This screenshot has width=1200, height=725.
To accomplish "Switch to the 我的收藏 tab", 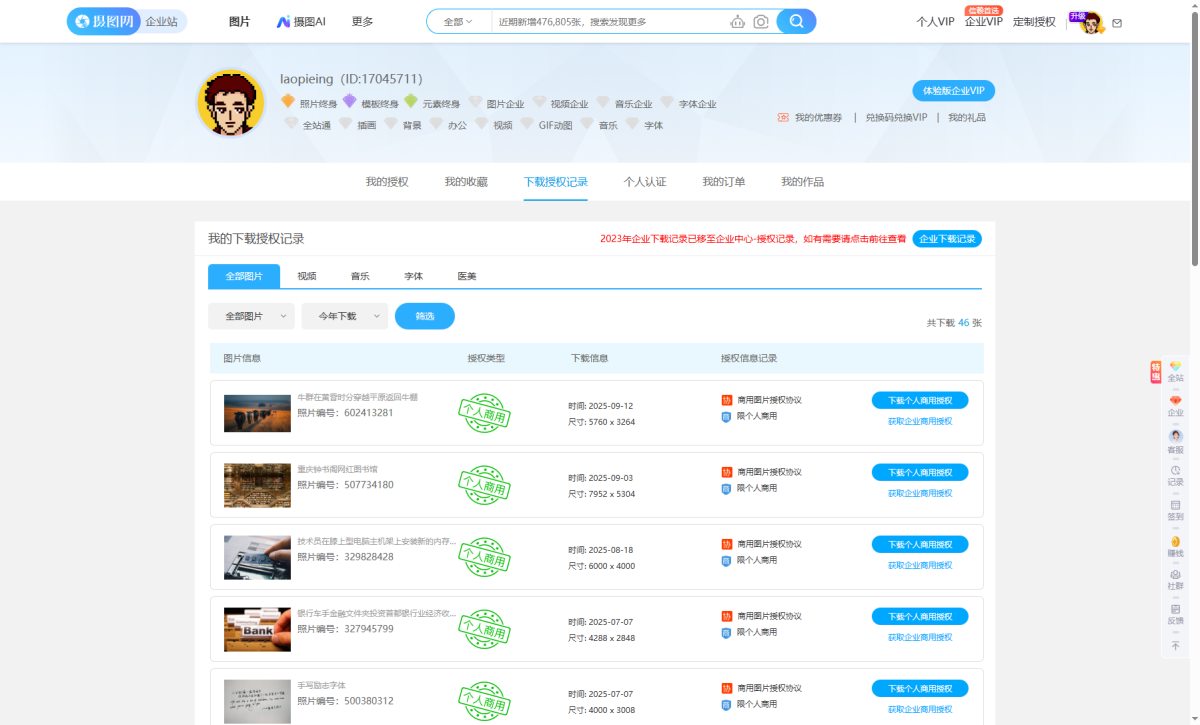I will [466, 182].
